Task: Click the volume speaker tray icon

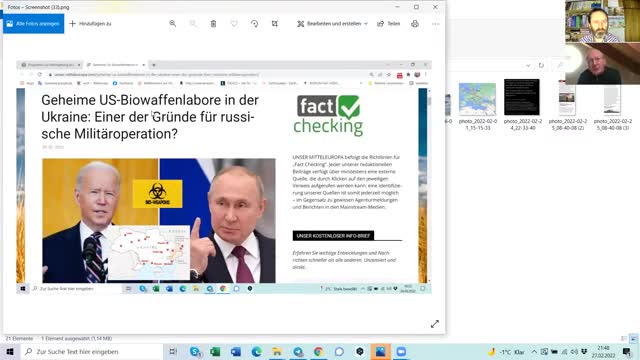Action: point(574,352)
